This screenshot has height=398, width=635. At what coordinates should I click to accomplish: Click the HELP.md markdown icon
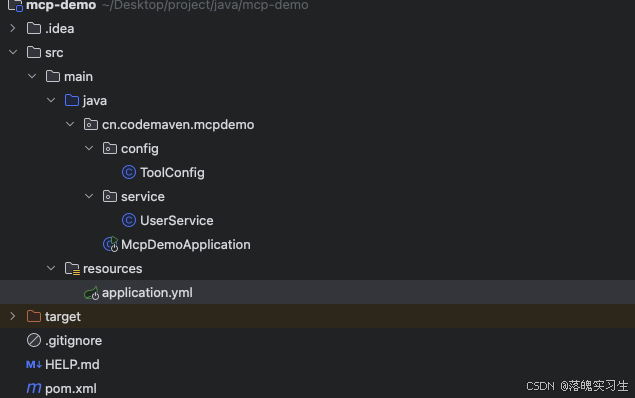pyautogui.click(x=34, y=364)
